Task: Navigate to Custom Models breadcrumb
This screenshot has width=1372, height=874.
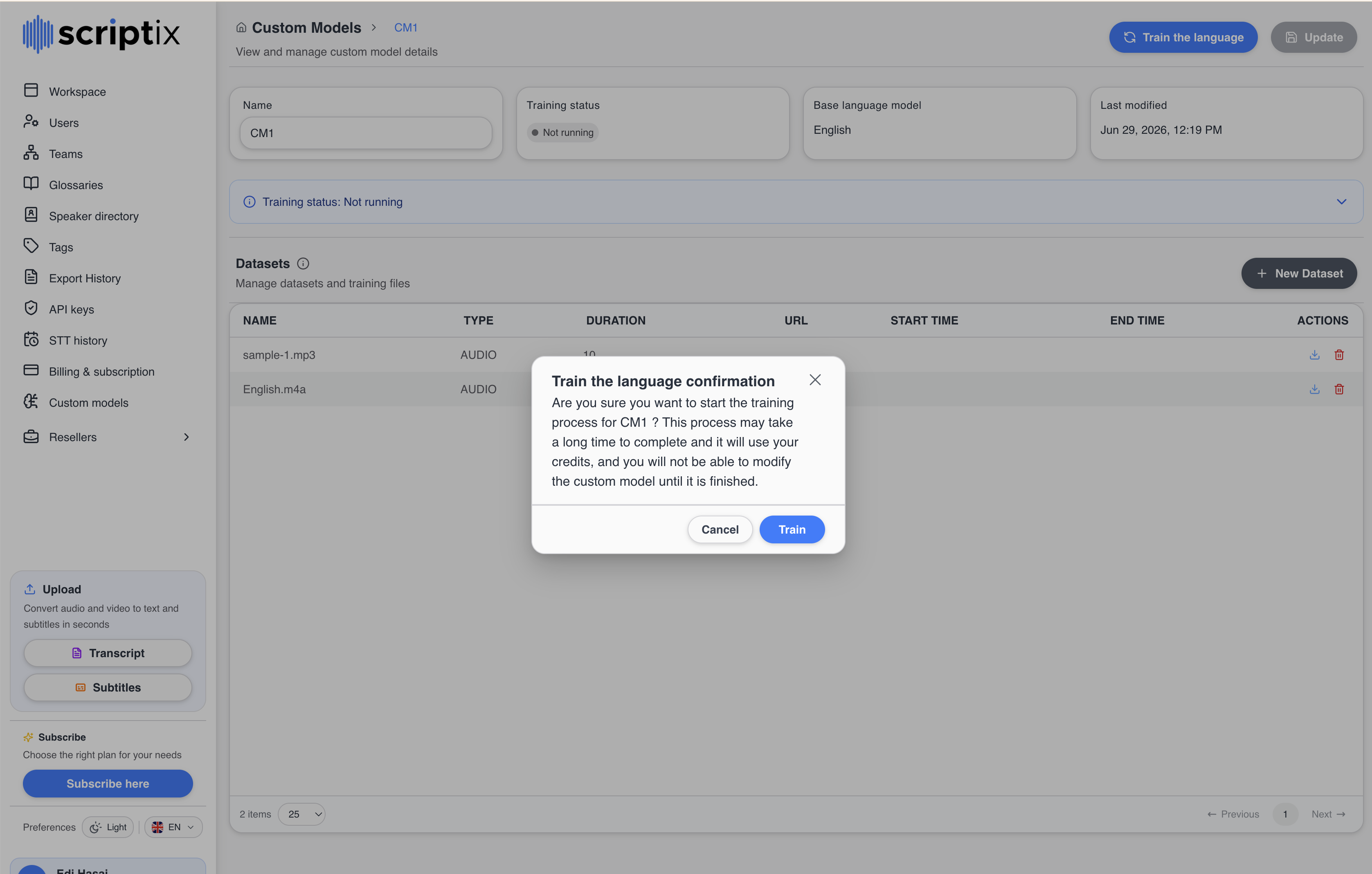Action: click(306, 27)
